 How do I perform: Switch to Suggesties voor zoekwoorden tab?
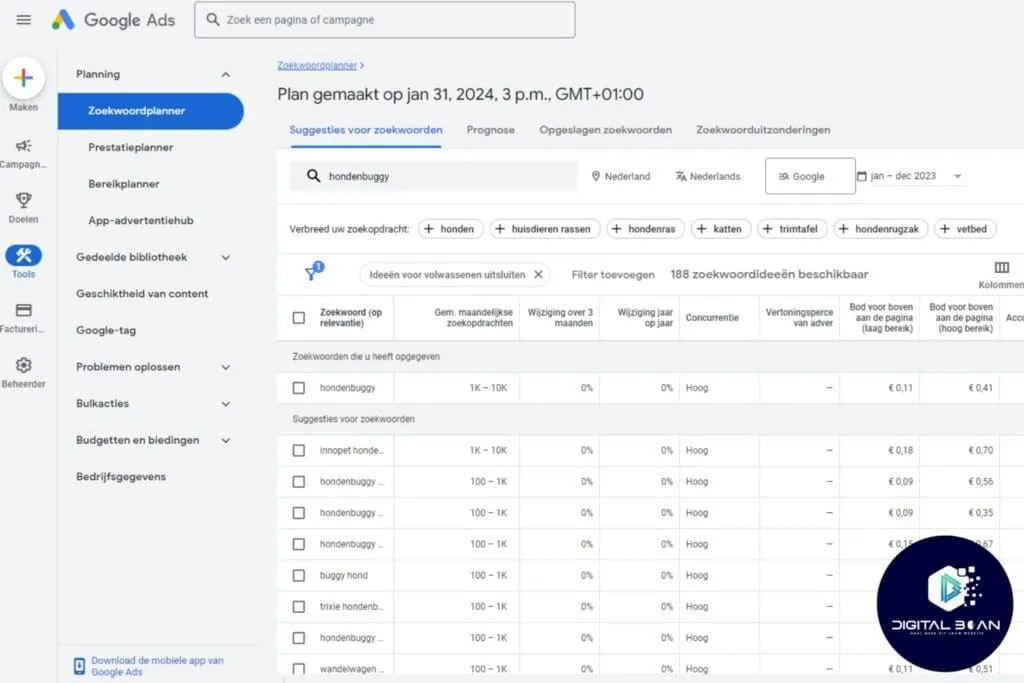click(x=366, y=130)
